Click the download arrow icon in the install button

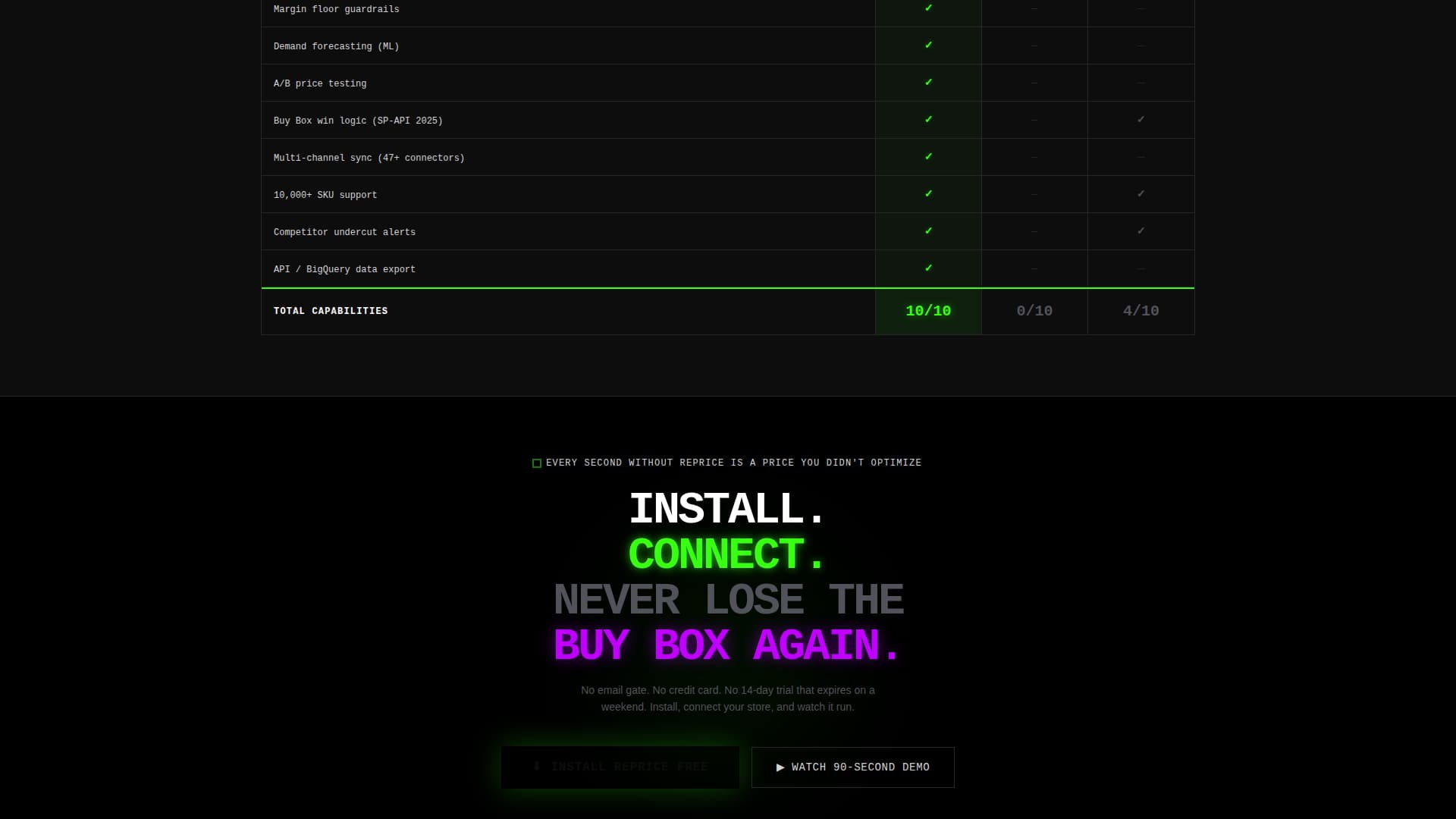tap(538, 767)
